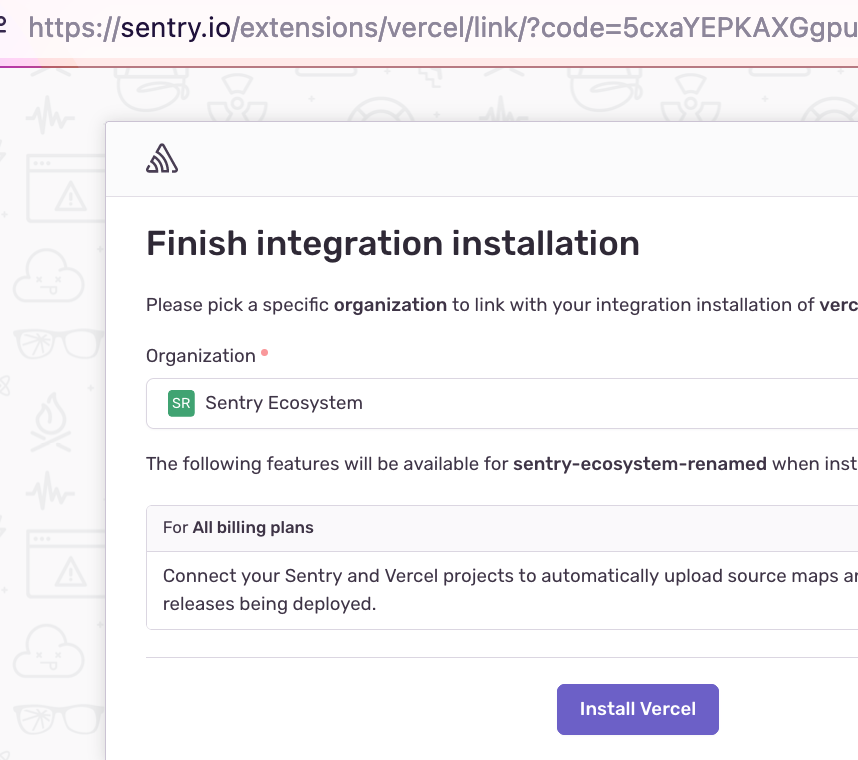The width and height of the screenshot is (858, 760).
Task: Click inside the browser address bar
Action: click(x=430, y=29)
